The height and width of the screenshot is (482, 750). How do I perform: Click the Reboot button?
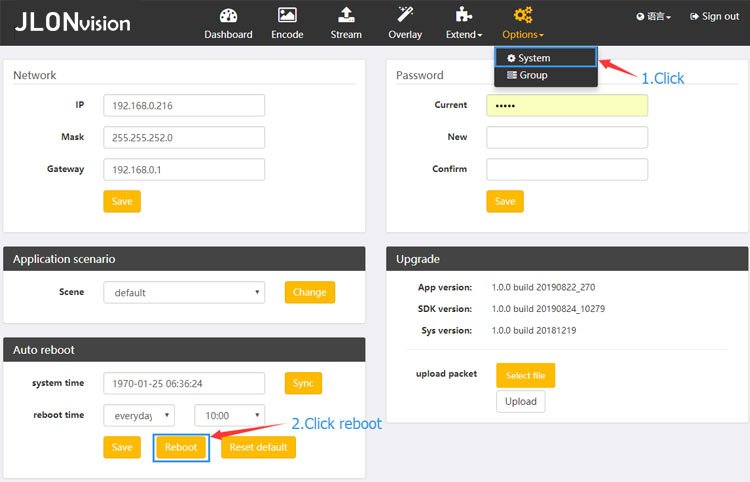pyautogui.click(x=181, y=447)
